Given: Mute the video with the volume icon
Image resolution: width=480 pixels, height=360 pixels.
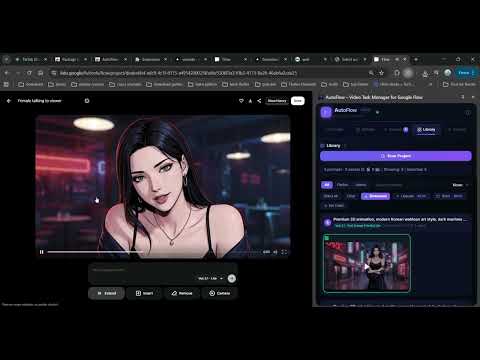Looking at the screenshot, I should click(x=275, y=252).
